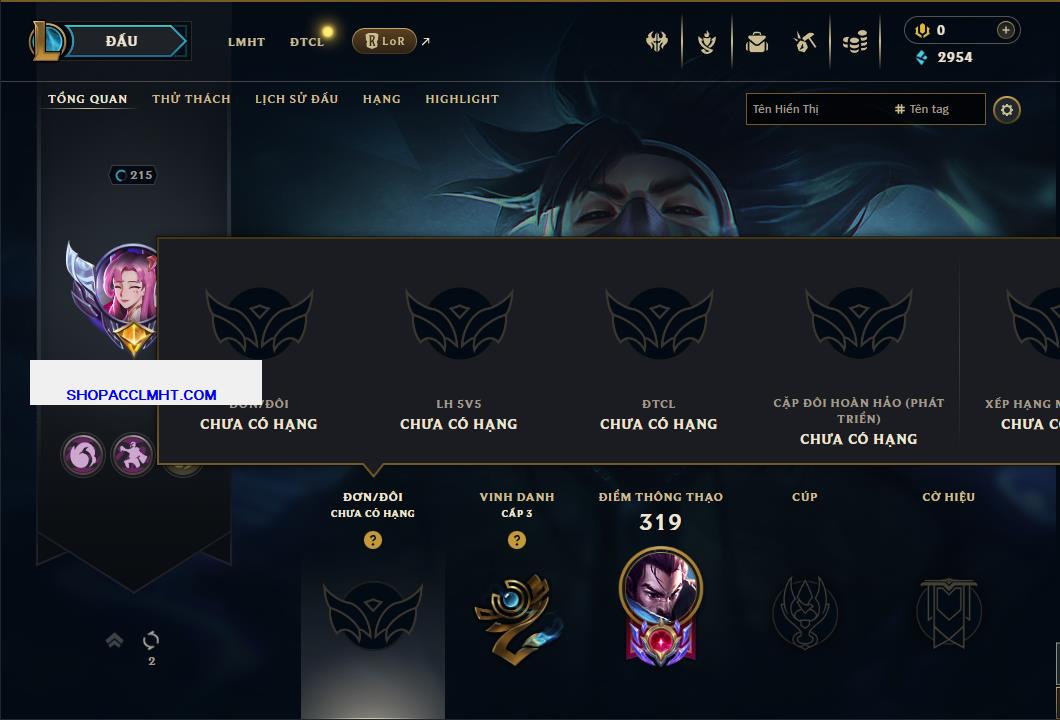
Task: Switch to ĐTCL game mode
Action: [307, 42]
